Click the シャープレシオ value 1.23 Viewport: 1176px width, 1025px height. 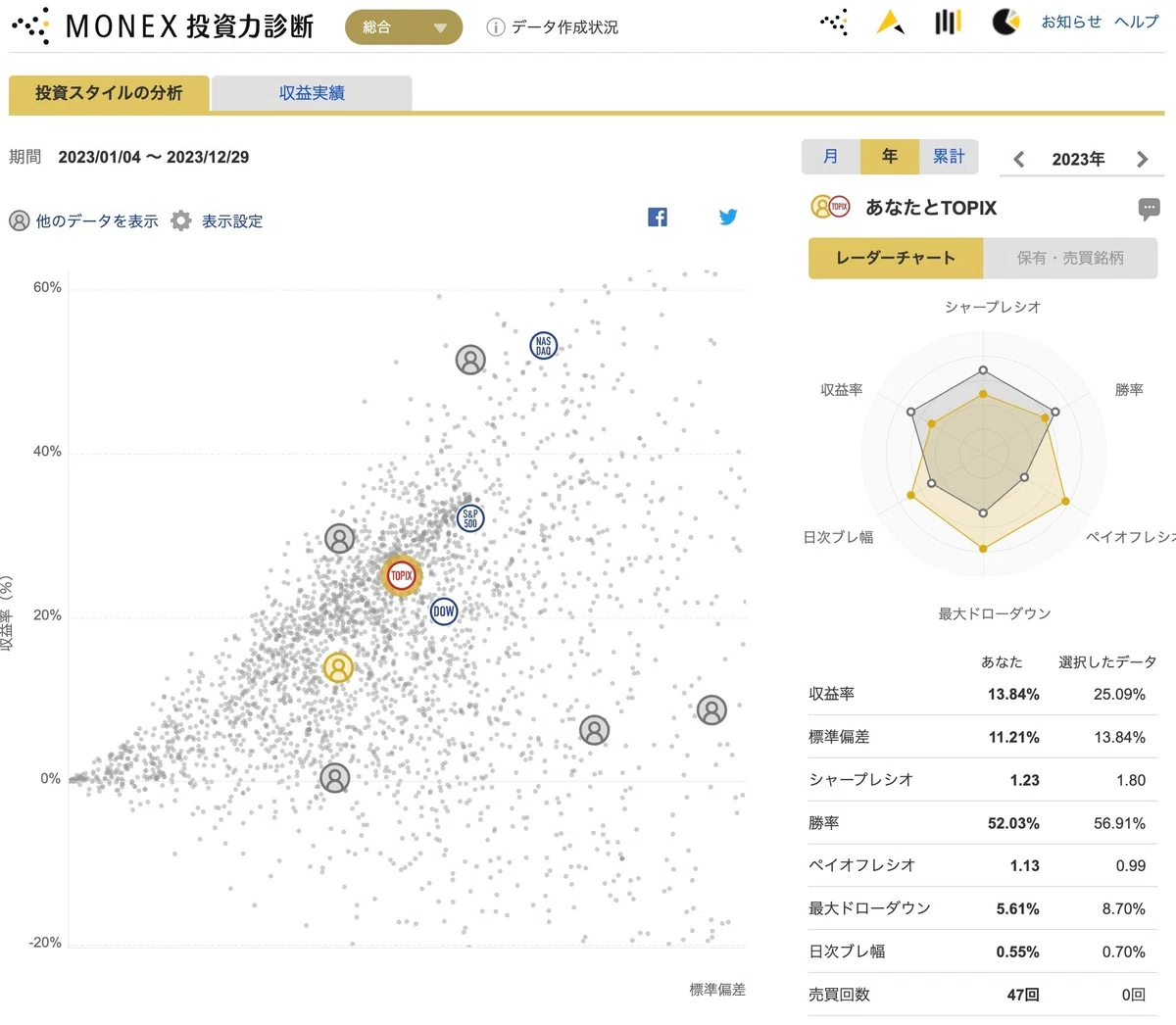[x=1025, y=781]
